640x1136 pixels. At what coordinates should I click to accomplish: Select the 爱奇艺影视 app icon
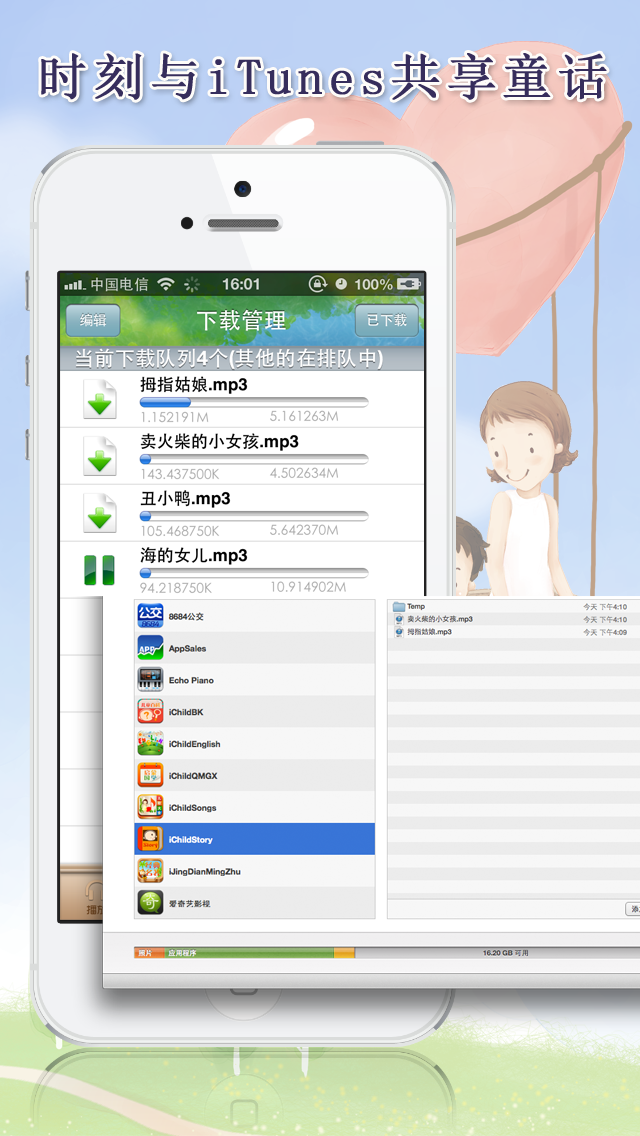click(x=150, y=903)
